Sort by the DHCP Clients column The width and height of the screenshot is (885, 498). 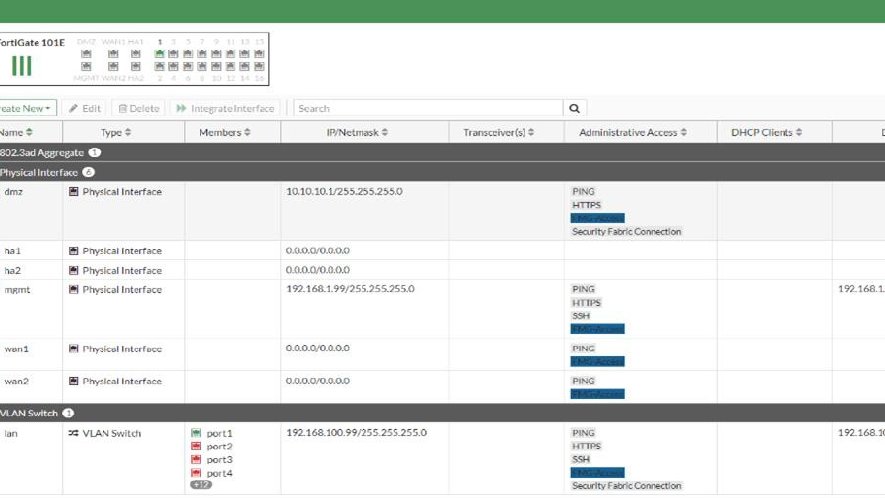click(766, 132)
